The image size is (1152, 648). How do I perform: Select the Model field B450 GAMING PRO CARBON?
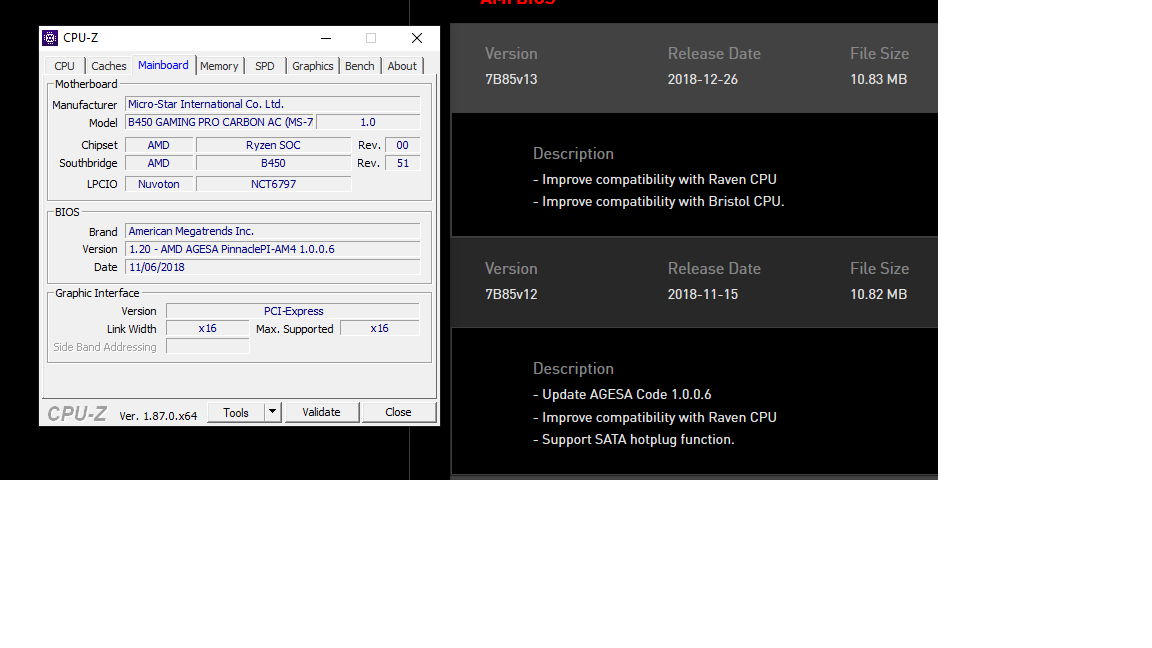220,122
